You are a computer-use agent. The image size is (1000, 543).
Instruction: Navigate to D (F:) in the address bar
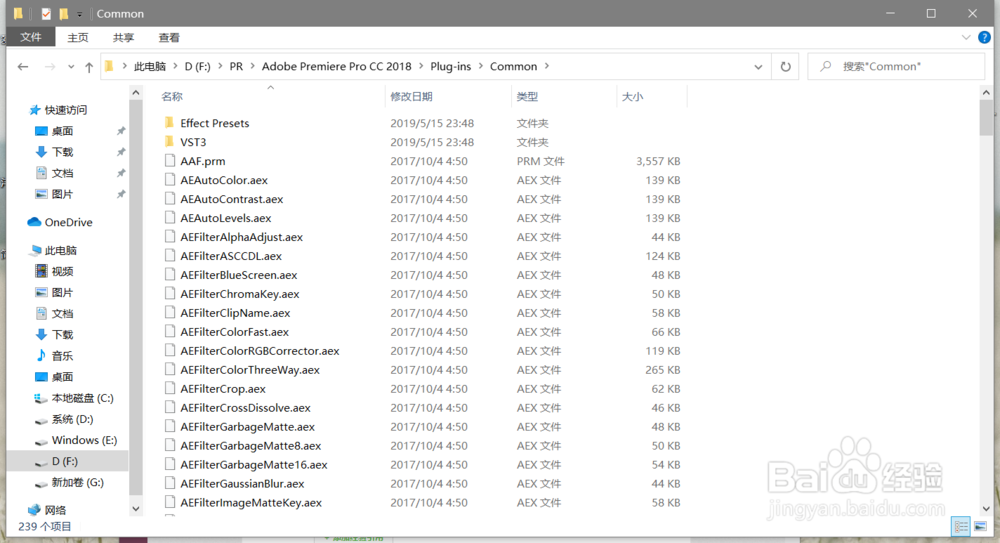click(198, 66)
